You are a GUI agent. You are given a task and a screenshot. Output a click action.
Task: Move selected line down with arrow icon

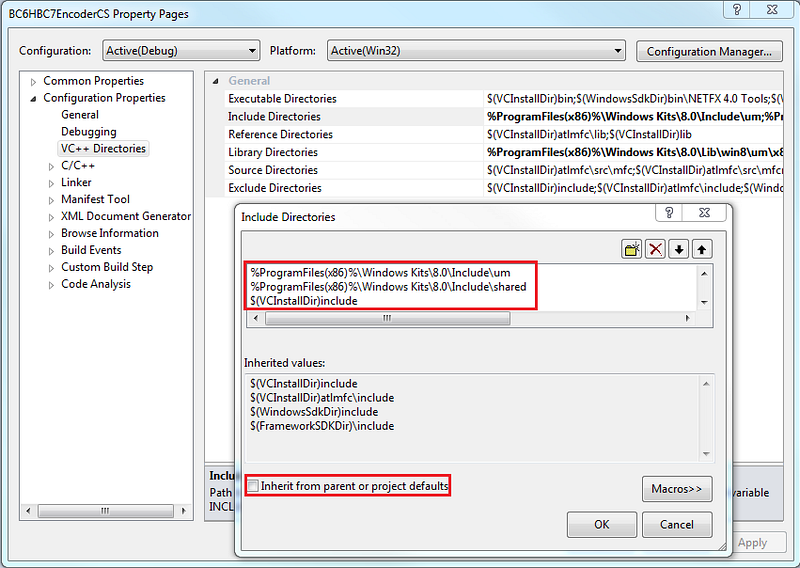(679, 250)
